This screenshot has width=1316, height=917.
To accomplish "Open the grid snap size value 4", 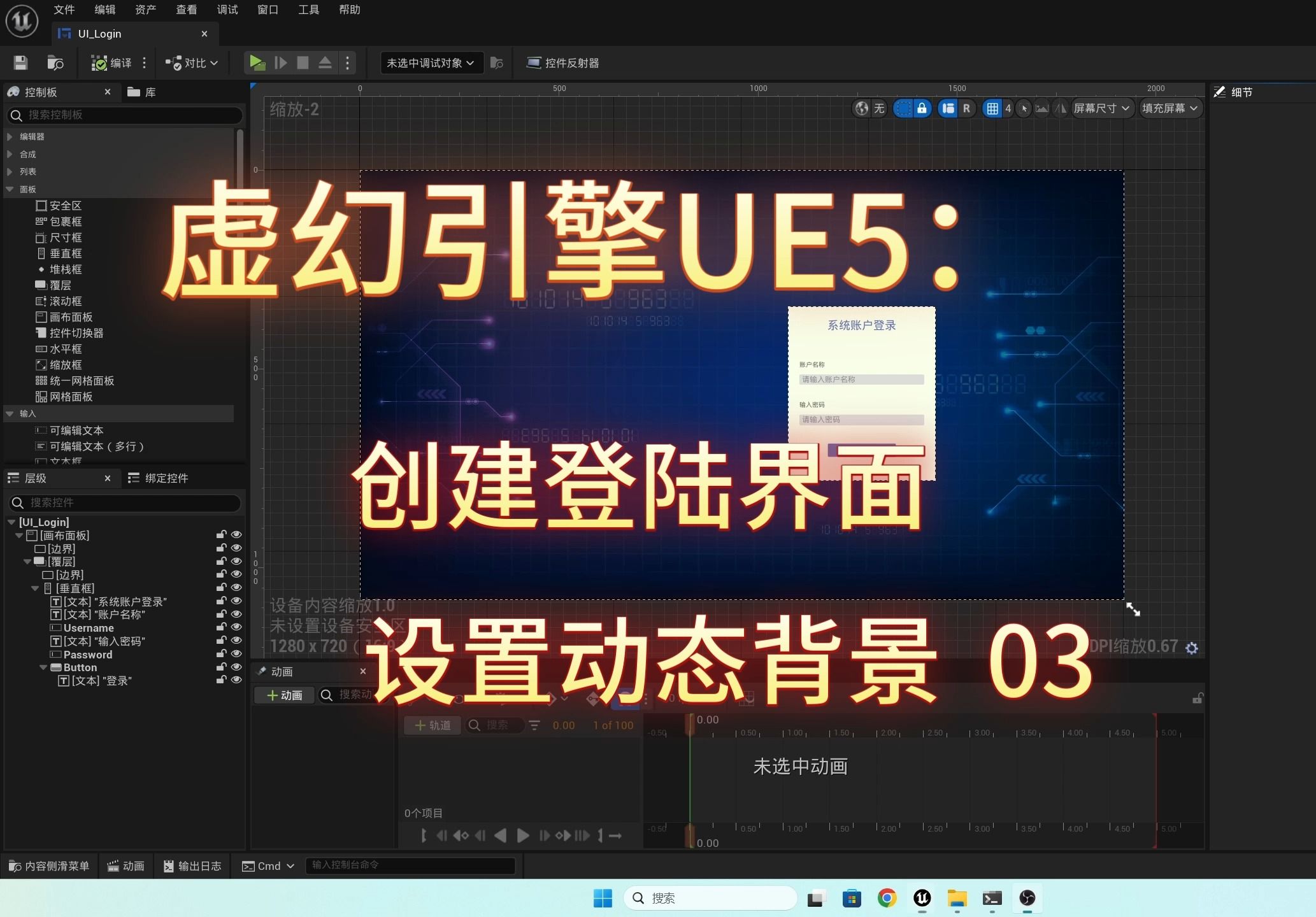I will tap(1008, 108).
